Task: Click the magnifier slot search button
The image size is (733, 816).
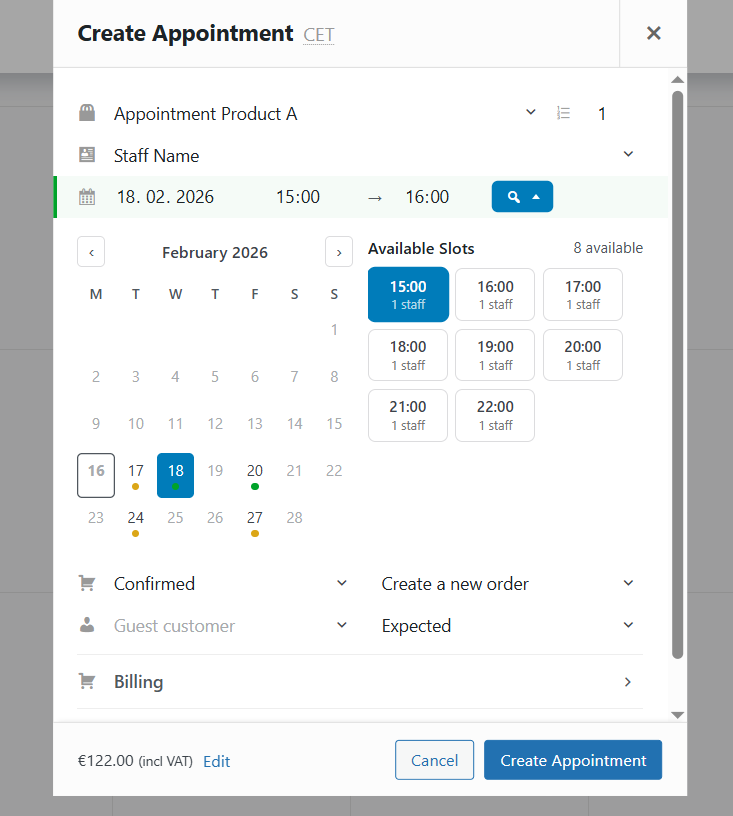Action: 512,196
